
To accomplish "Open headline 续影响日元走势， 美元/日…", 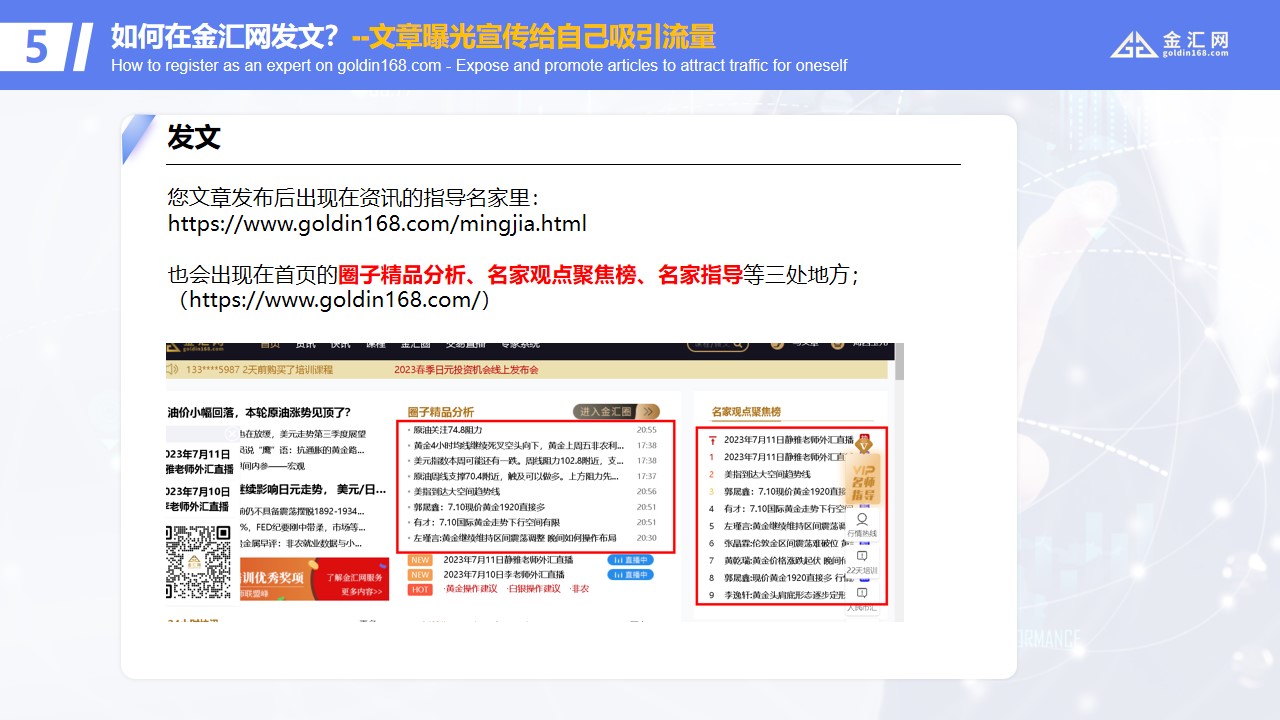I will (x=312, y=490).
